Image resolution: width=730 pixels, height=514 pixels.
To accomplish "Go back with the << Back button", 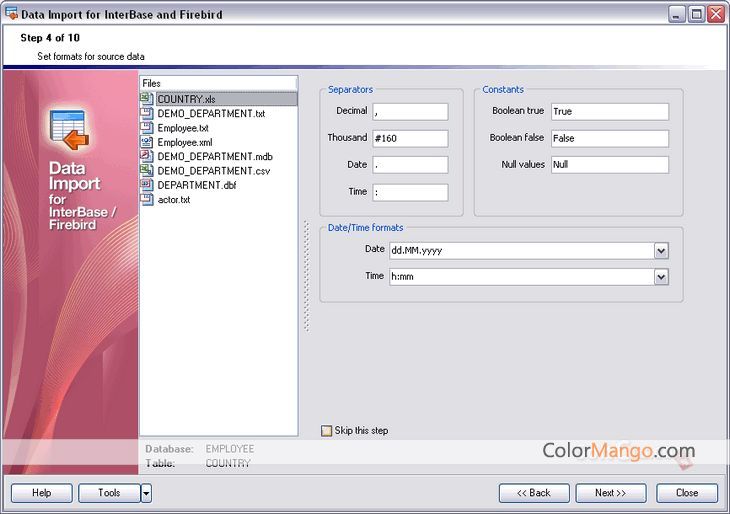I will click(534, 493).
